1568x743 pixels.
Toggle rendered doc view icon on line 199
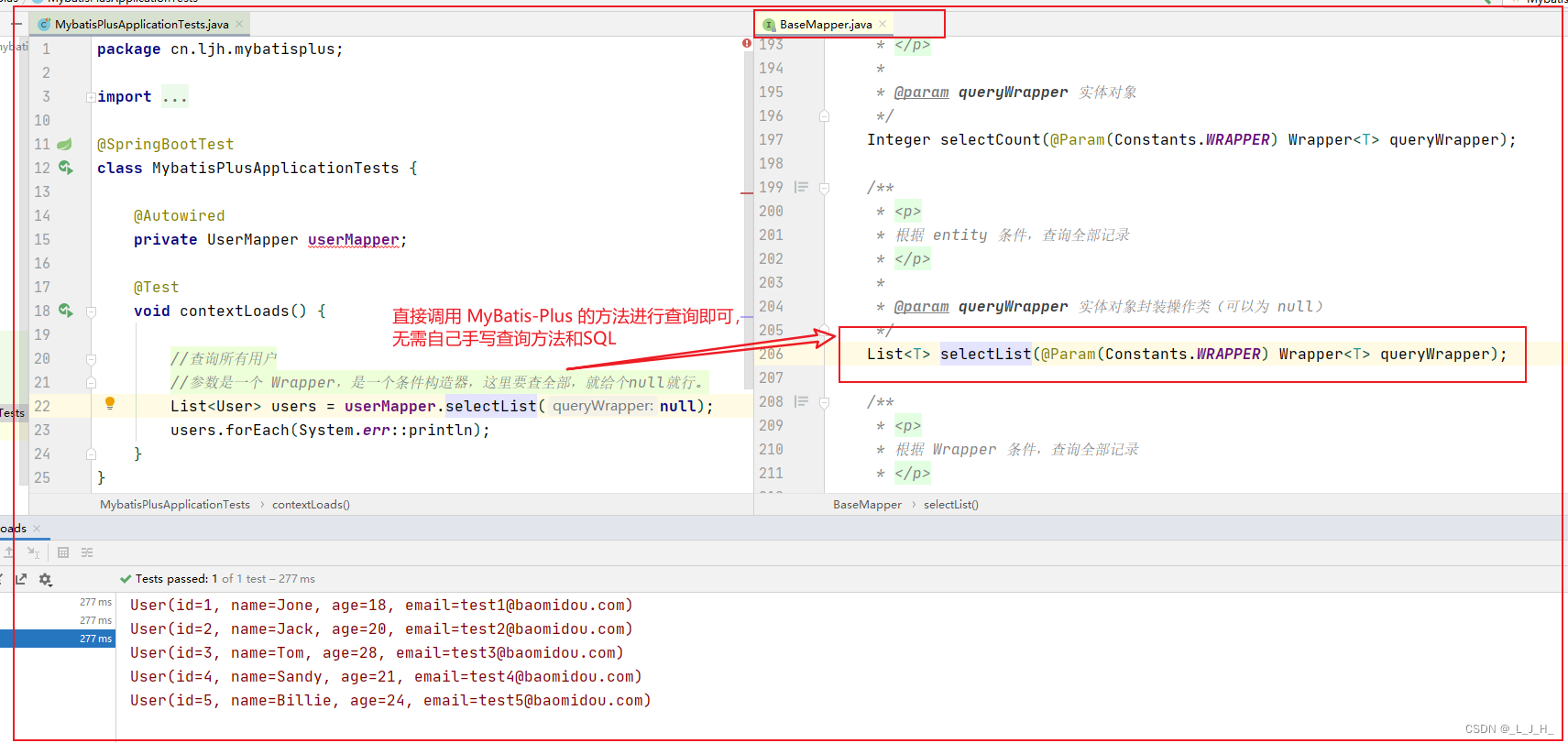pos(801,187)
